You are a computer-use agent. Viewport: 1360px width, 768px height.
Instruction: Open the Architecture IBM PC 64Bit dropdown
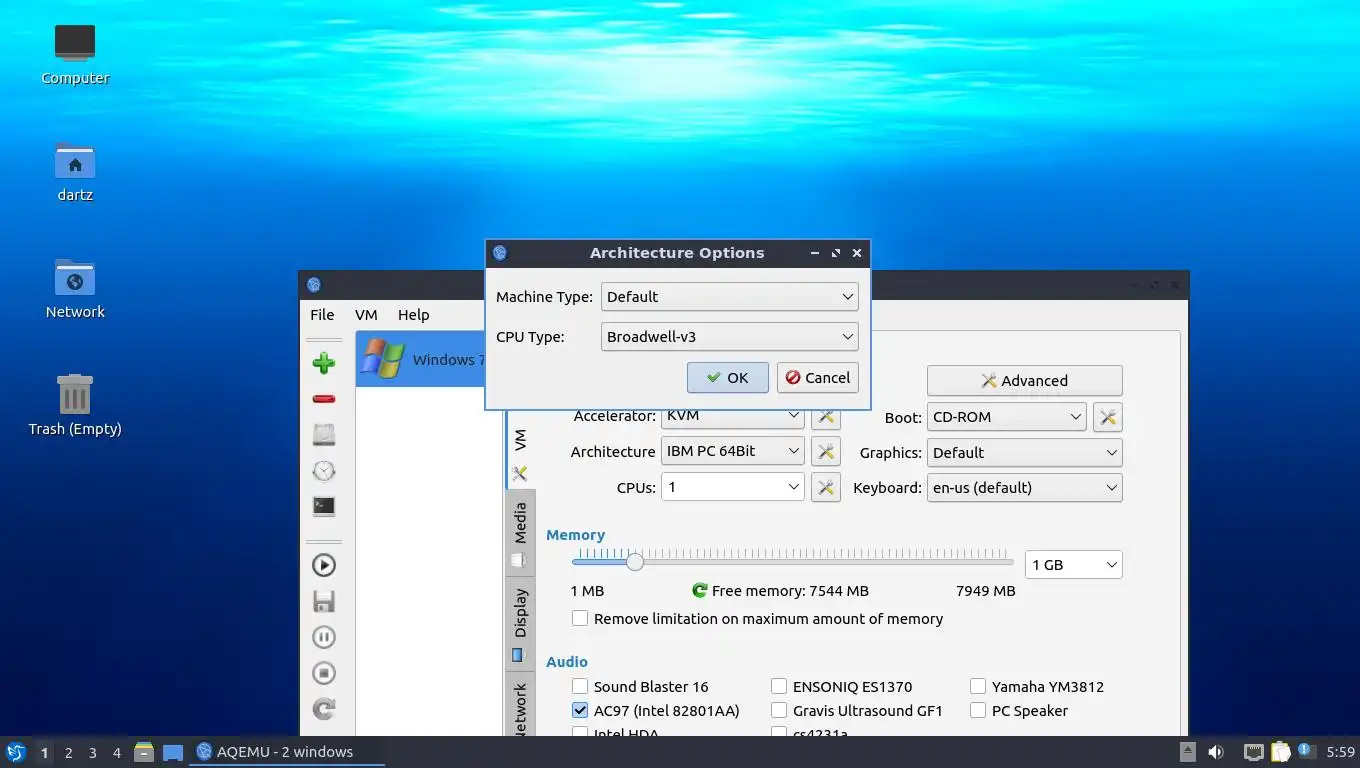(733, 451)
